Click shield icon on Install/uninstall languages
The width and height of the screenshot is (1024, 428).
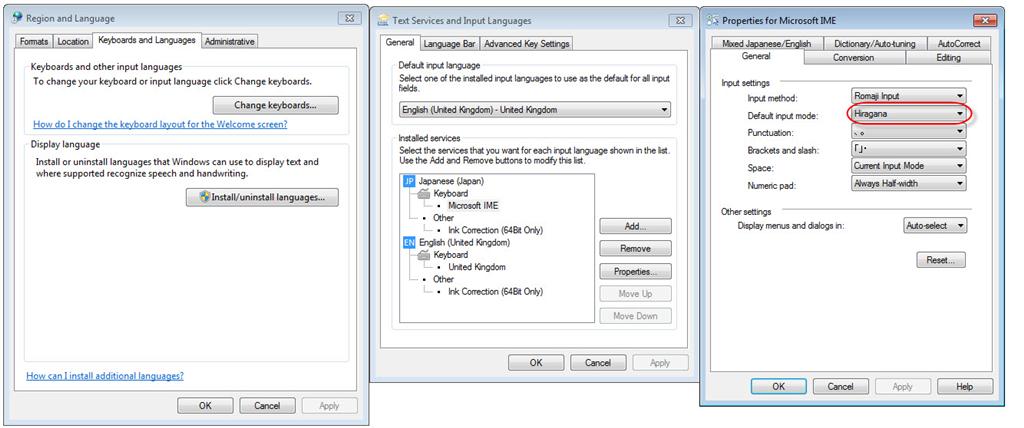click(206, 197)
